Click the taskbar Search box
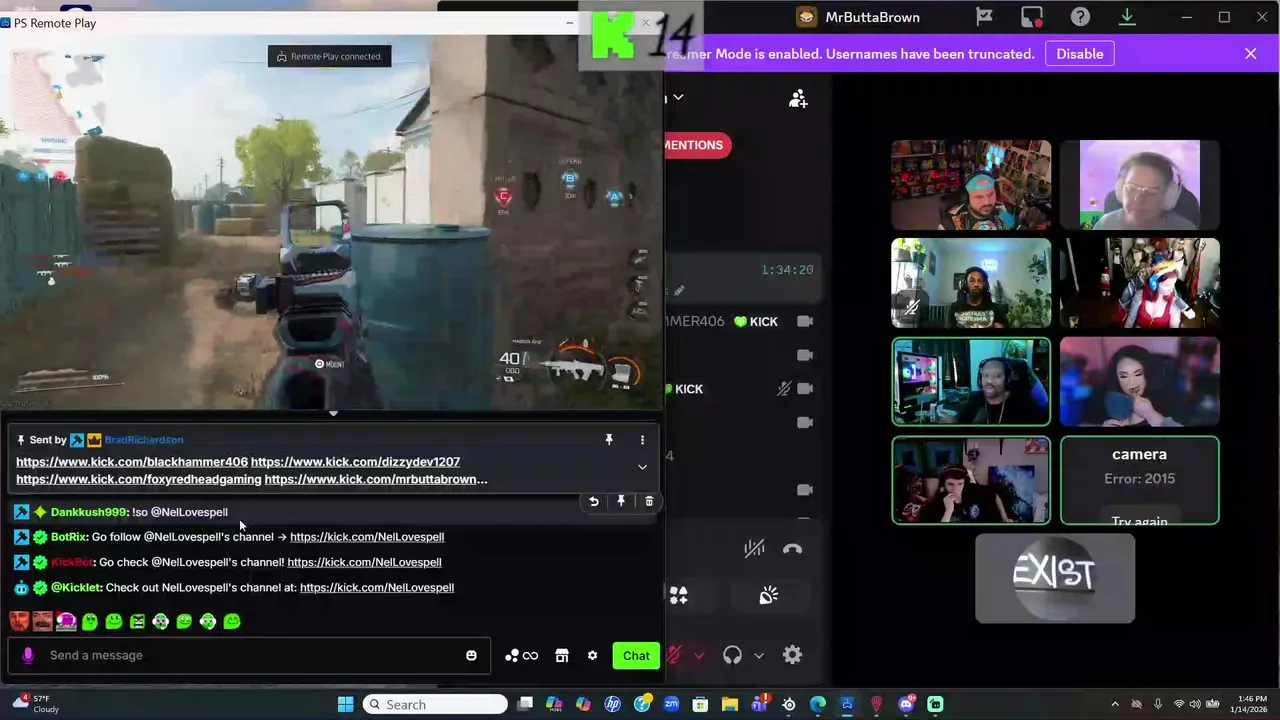The image size is (1280, 720). tap(435, 704)
